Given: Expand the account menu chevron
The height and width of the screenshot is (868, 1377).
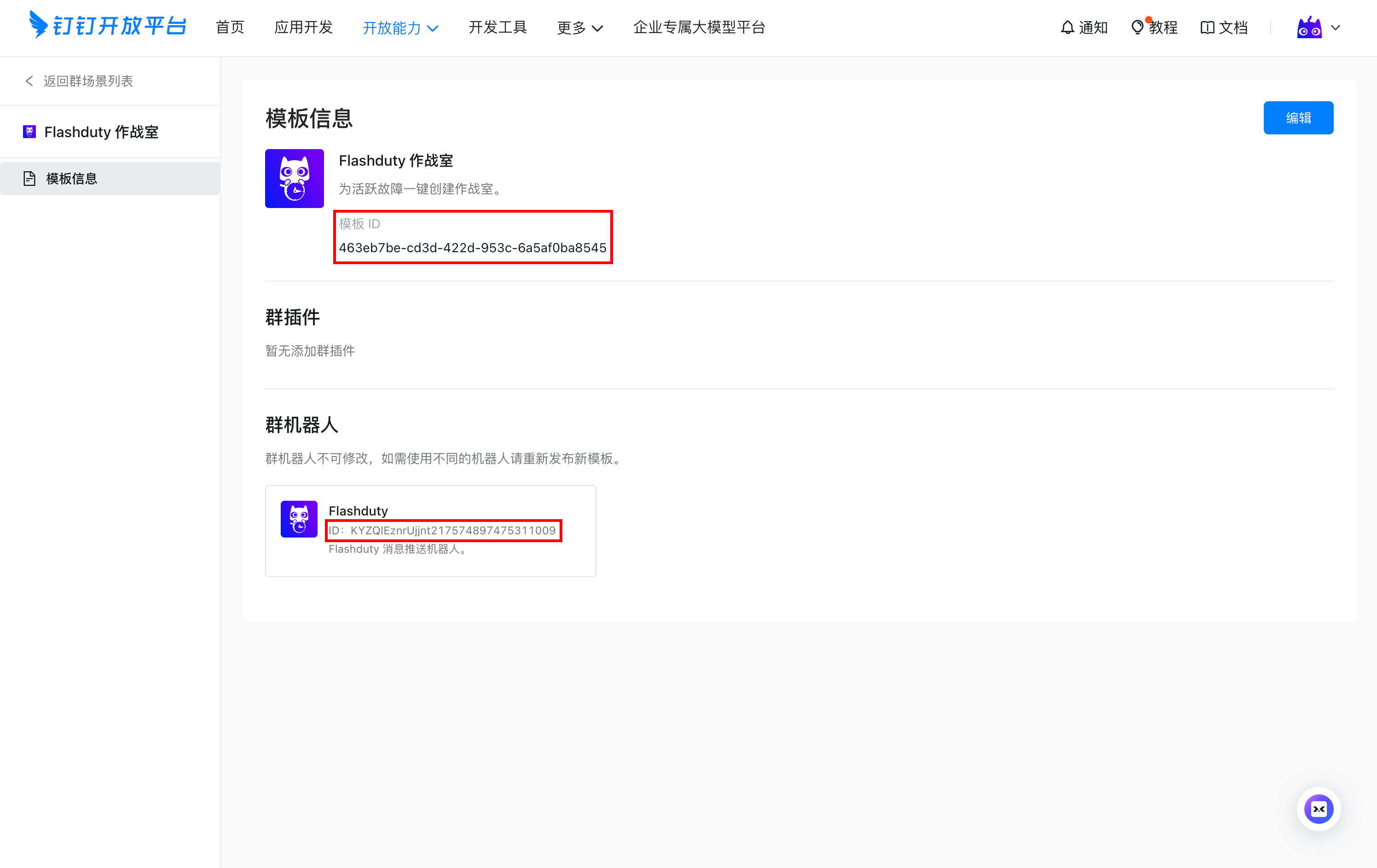Looking at the screenshot, I should (x=1336, y=28).
